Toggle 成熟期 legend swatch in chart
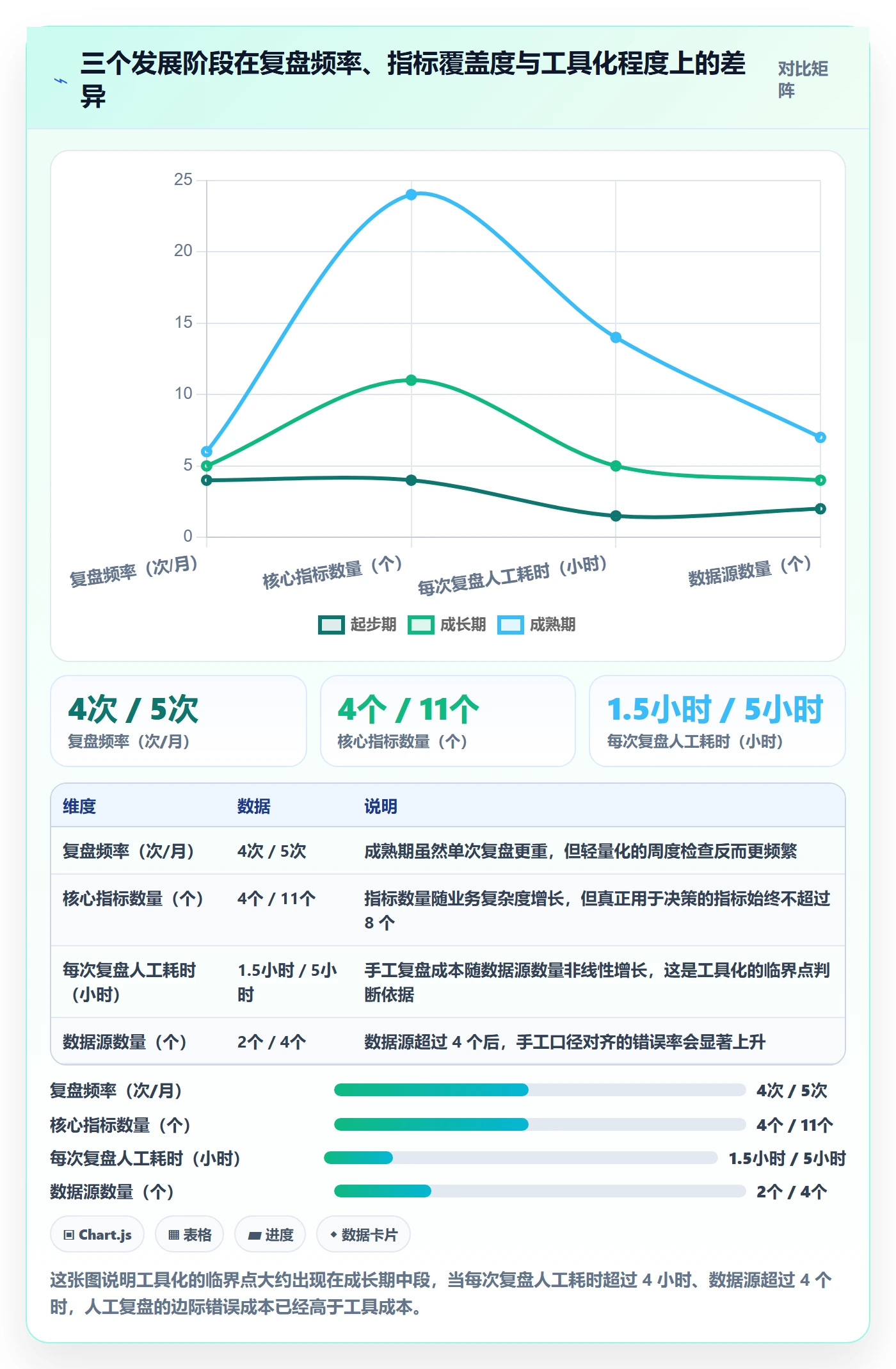This screenshot has height=1369, width=896. 511,624
